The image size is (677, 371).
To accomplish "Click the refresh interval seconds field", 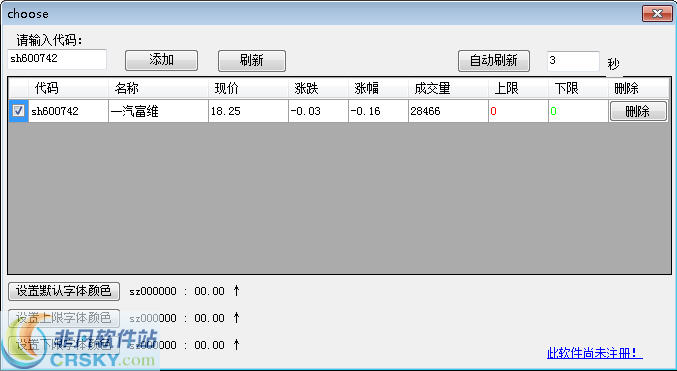I will click(573, 61).
